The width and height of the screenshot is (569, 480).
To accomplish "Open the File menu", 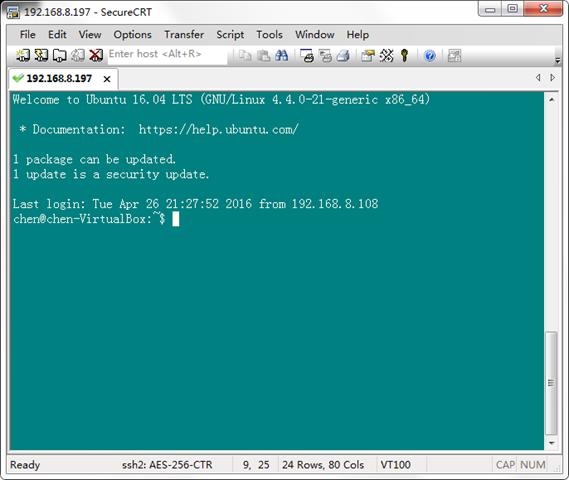I will click(x=28, y=34).
